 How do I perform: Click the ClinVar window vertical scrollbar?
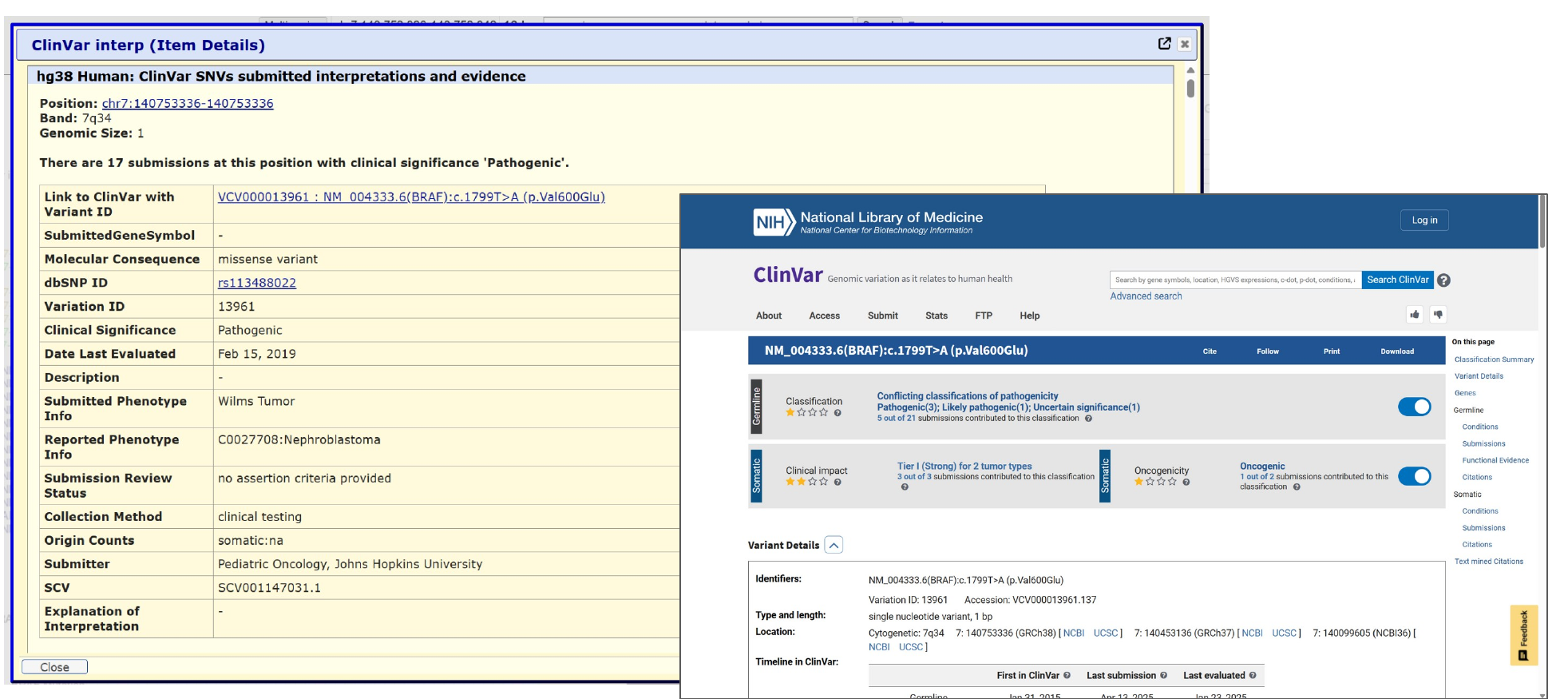[1542, 222]
